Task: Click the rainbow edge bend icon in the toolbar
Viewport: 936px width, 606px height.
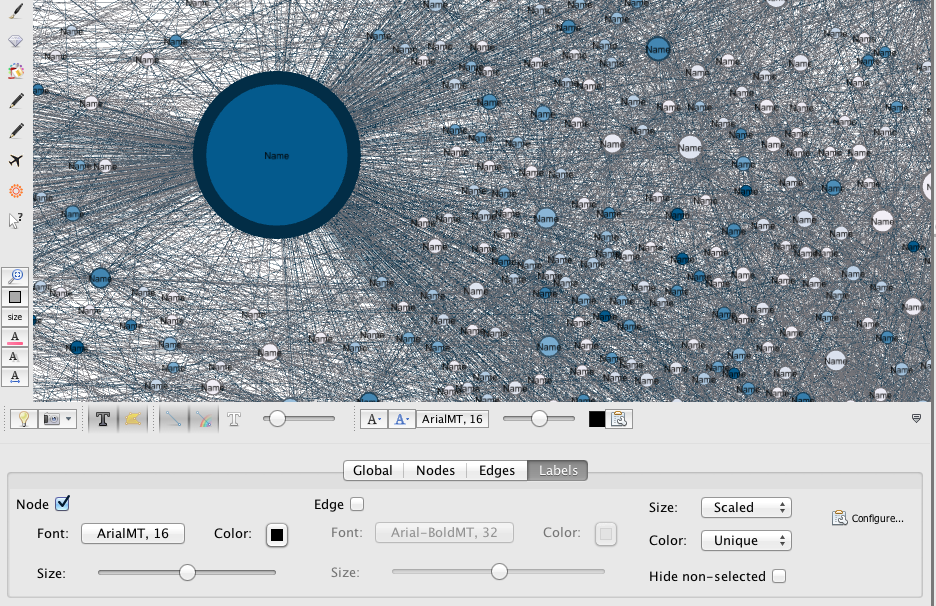Action: click(x=203, y=418)
